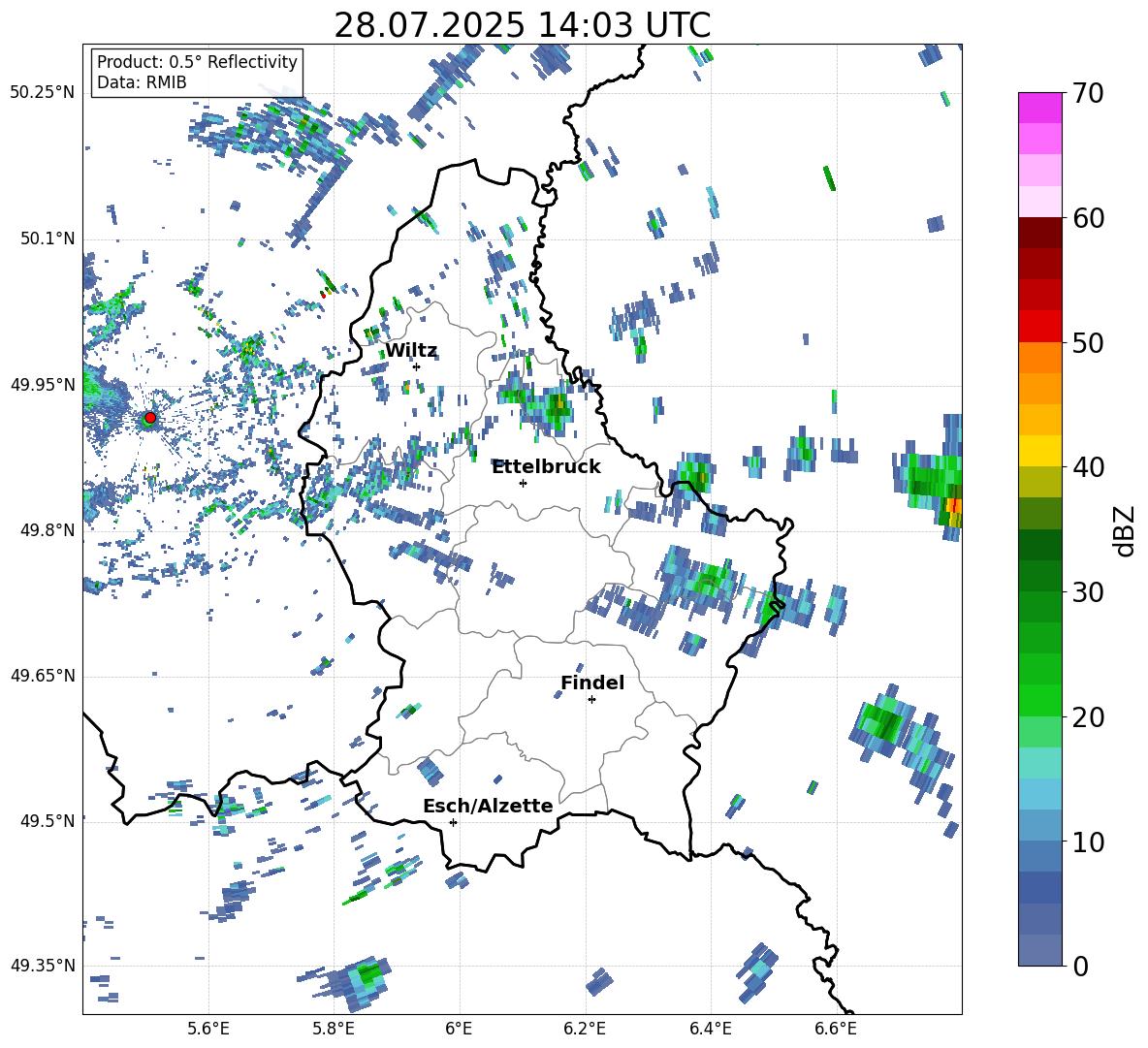
Task: Click the red radar site marker
Action: tap(150, 418)
